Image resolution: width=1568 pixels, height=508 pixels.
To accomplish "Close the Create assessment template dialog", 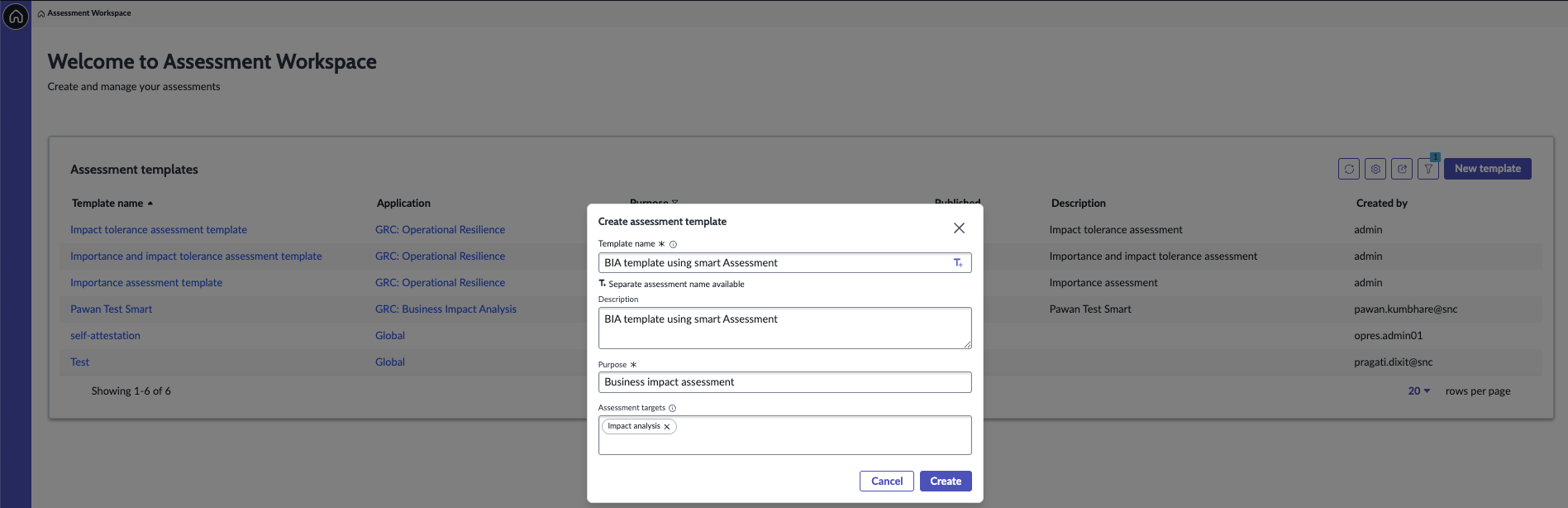I will pos(959,228).
